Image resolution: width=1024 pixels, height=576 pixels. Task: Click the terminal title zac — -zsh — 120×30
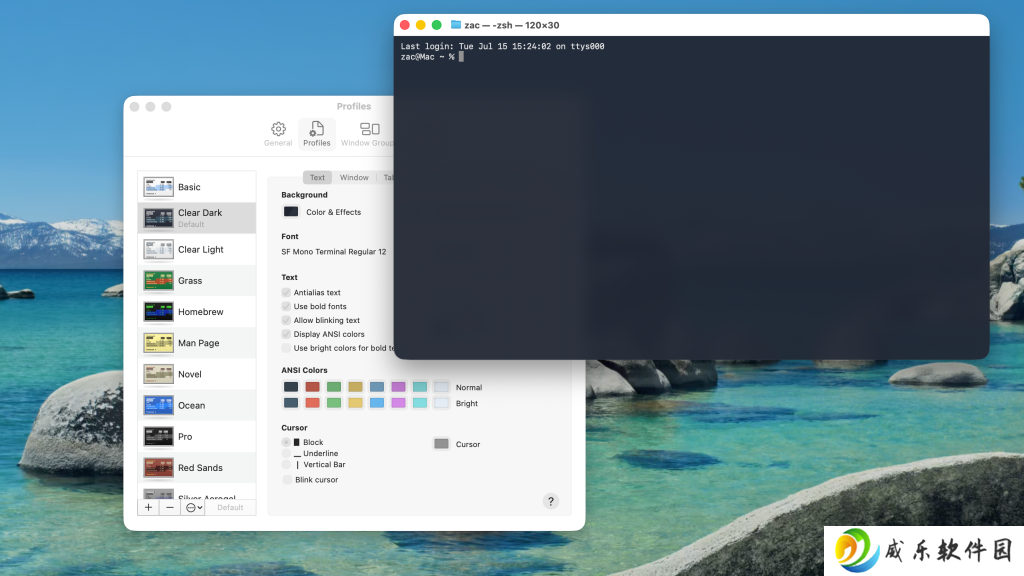[x=512, y=25]
